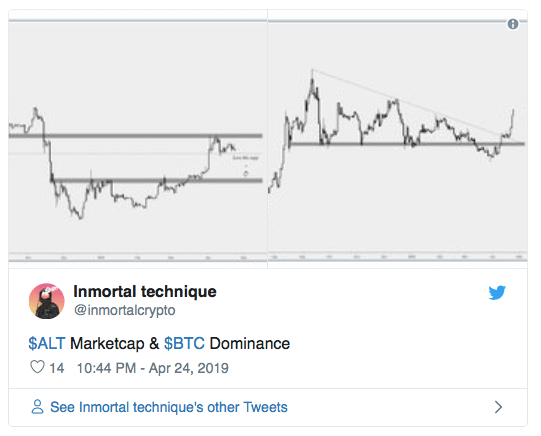Open the @inmortalcrypto handle
This screenshot has height=436, width=541.
(x=125, y=310)
